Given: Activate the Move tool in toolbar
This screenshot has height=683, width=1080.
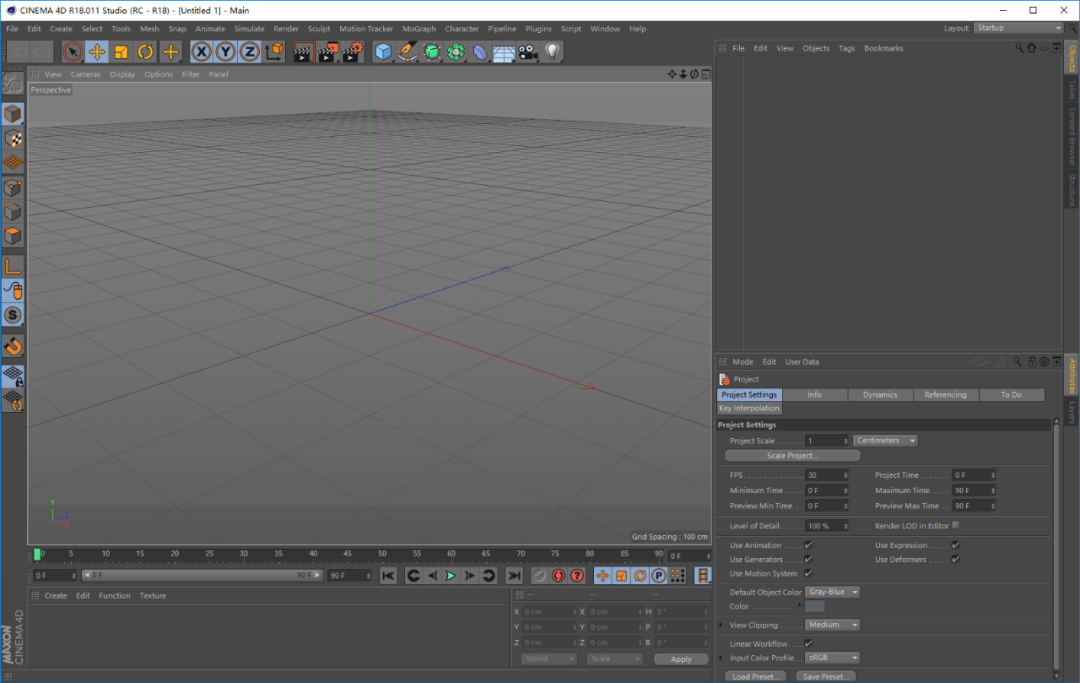Looking at the screenshot, I should pyautogui.click(x=96, y=52).
